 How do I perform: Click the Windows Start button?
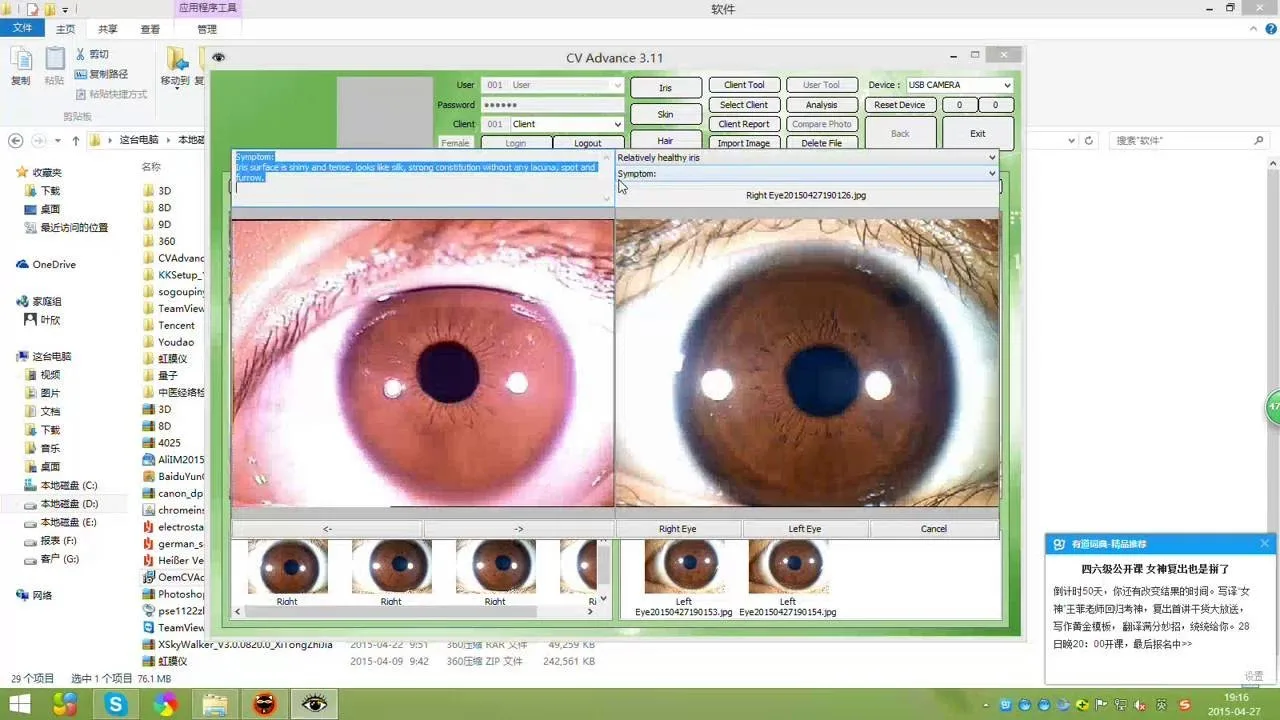pyautogui.click(x=19, y=704)
